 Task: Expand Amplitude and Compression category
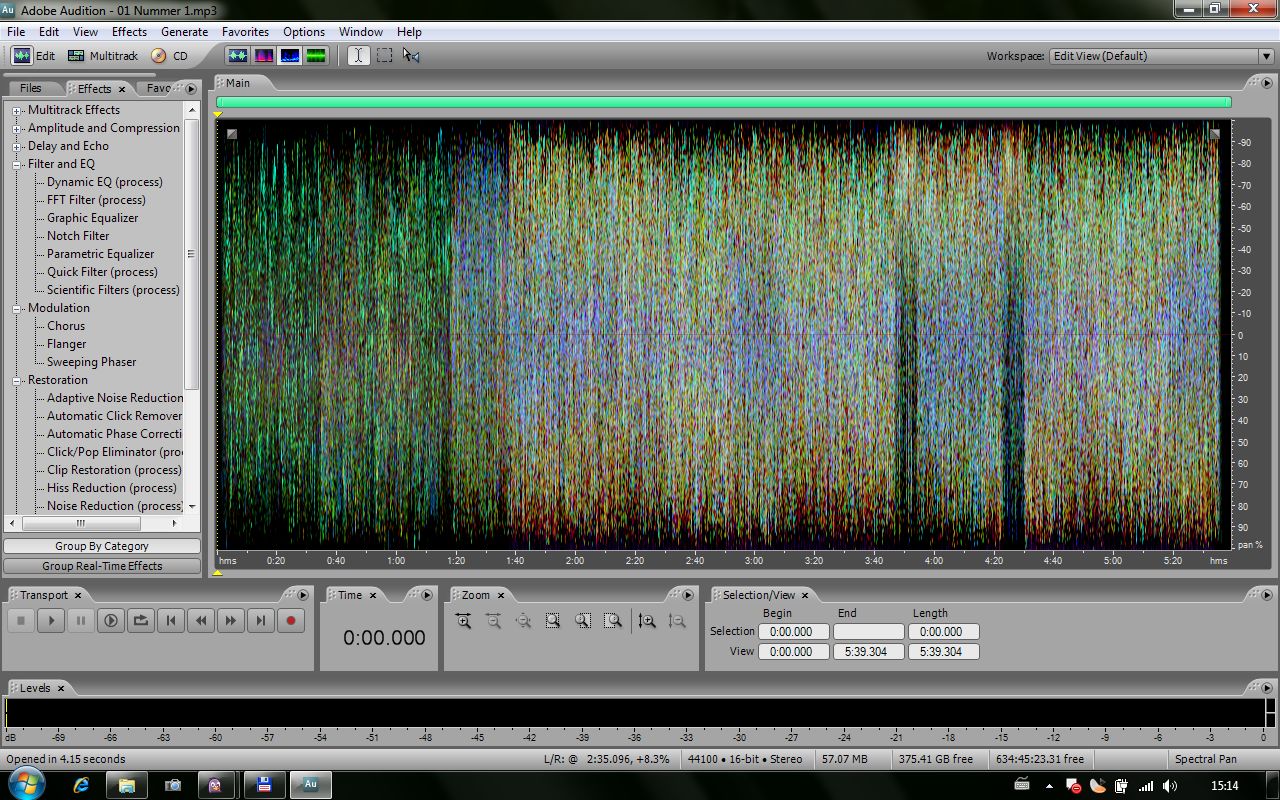click(x=17, y=129)
